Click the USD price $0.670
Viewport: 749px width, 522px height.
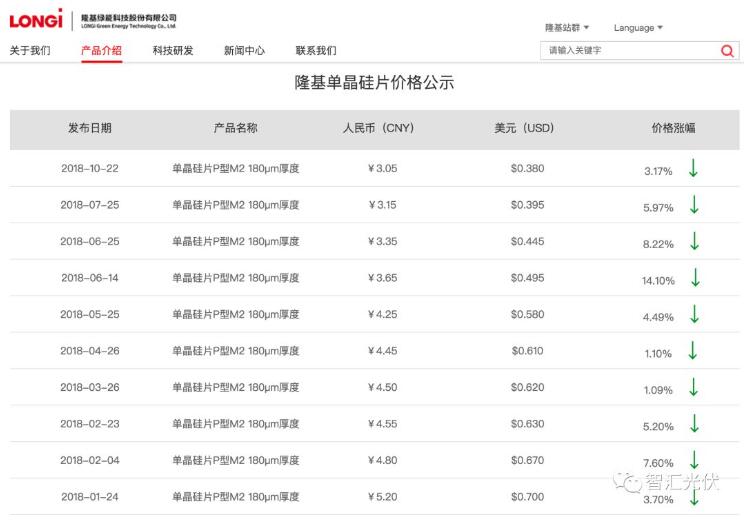[x=527, y=460]
